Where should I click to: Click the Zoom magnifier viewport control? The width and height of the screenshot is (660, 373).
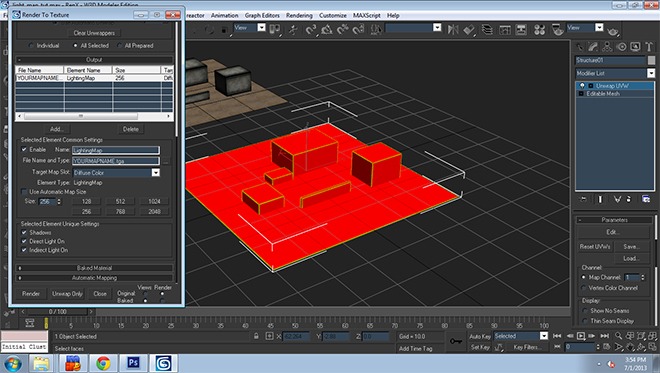(618, 336)
